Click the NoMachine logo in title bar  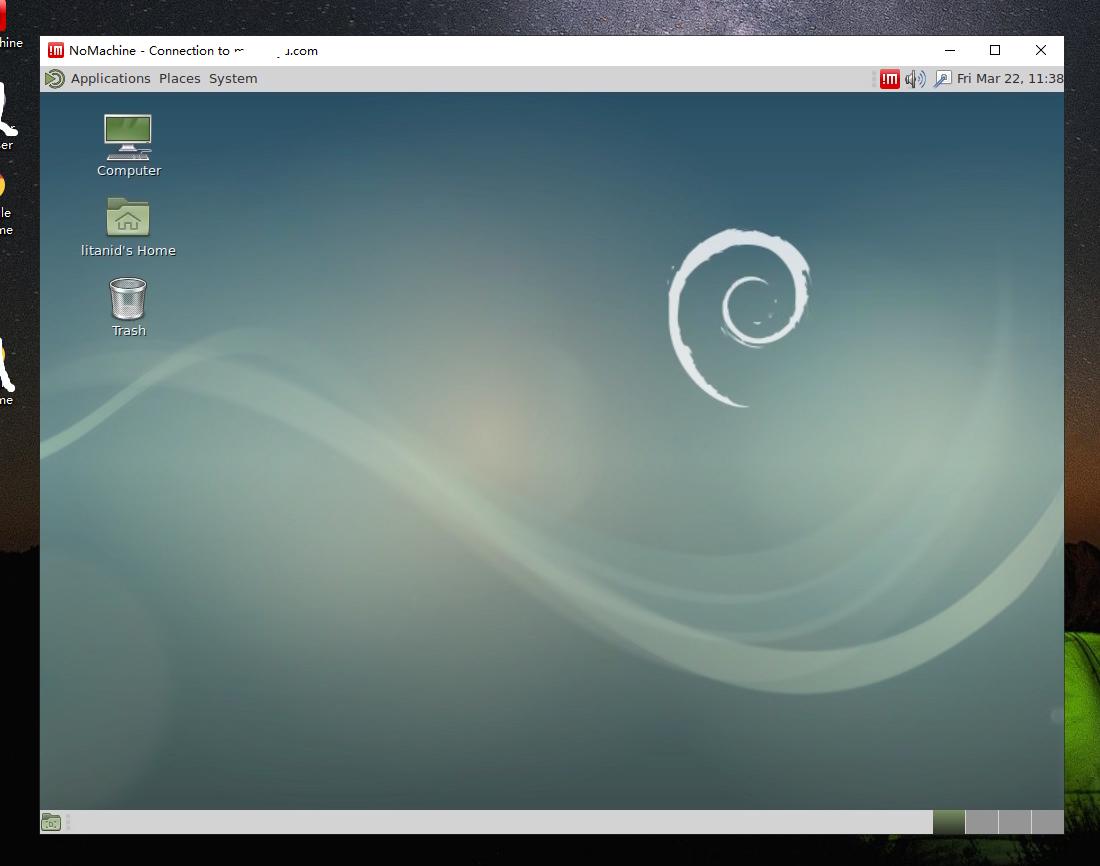56,51
